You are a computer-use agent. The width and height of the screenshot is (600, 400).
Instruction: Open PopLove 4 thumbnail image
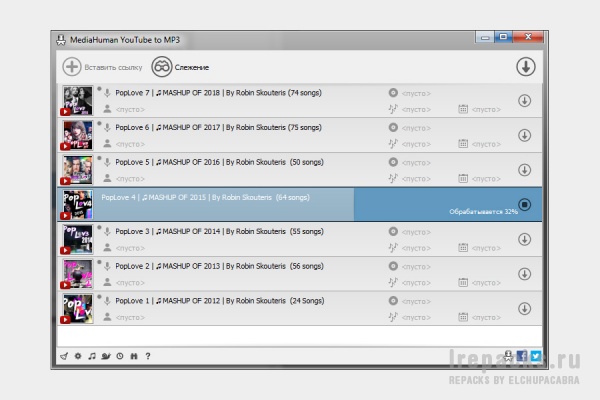(x=78, y=204)
